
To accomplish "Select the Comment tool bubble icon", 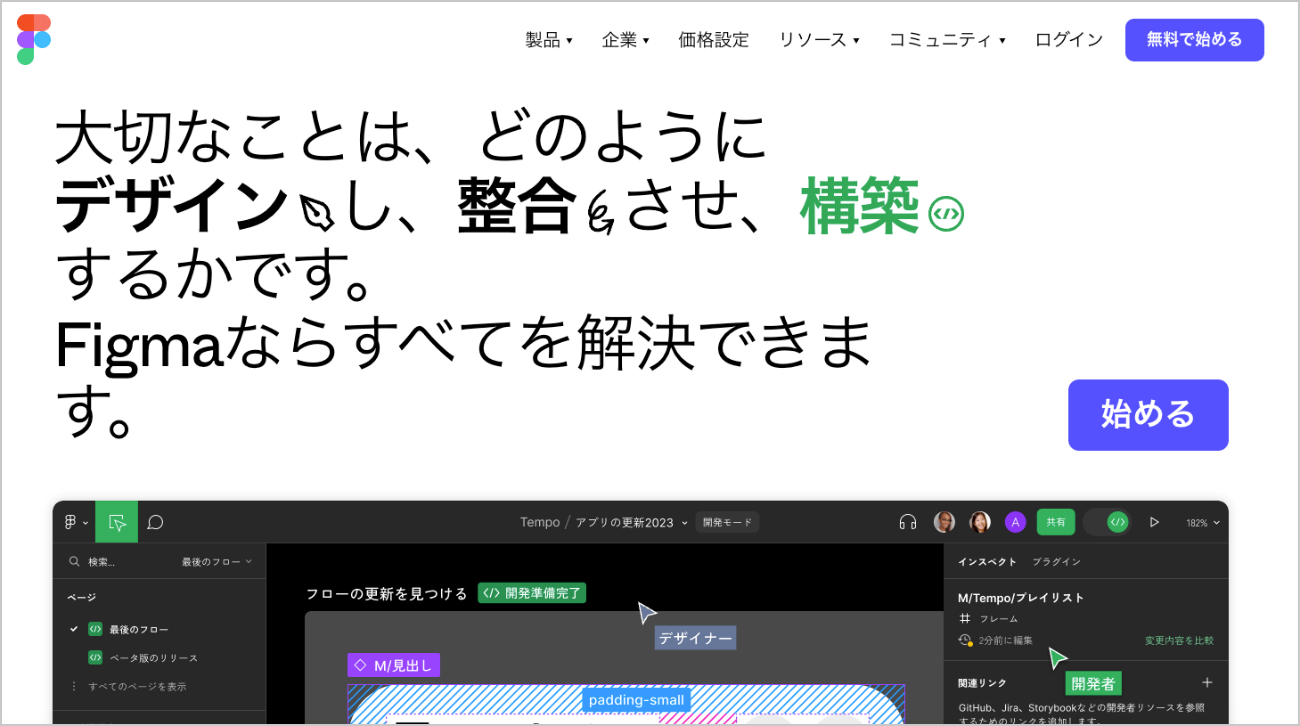I will 155,522.
